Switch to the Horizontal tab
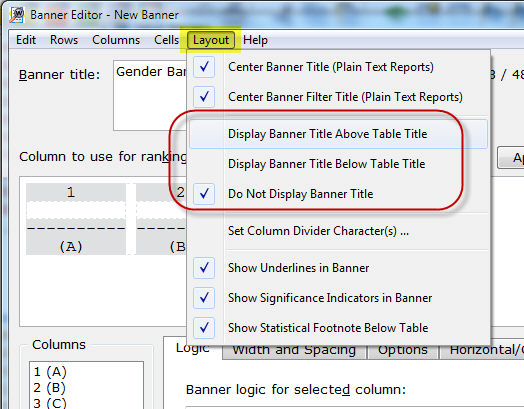Screen dimensions: 524x409 (x=482, y=351)
